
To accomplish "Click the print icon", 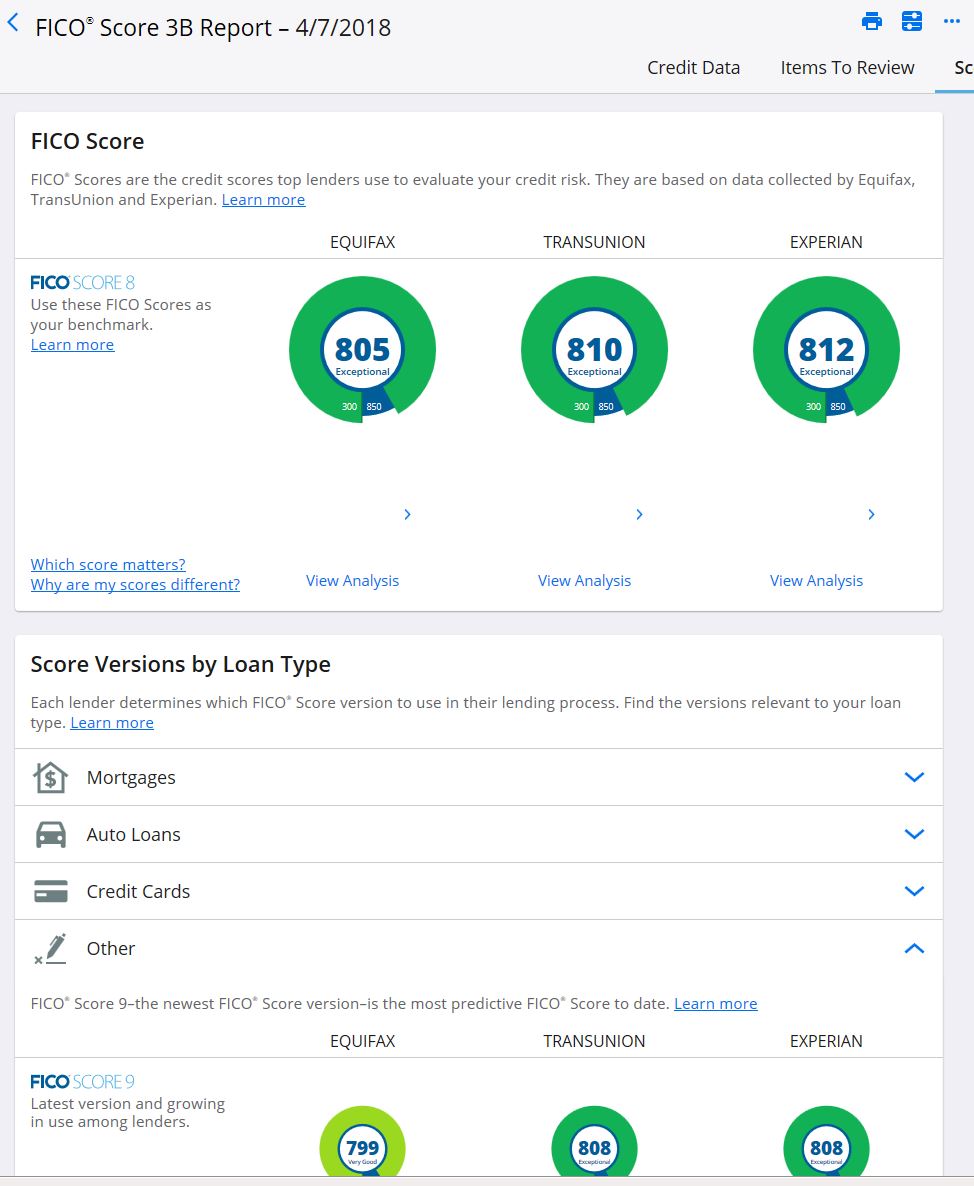I will (872, 21).
